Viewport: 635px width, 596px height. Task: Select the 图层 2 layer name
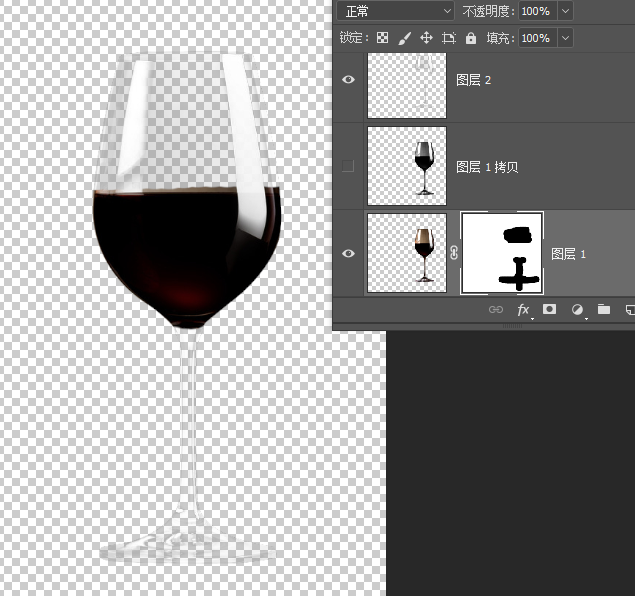click(x=475, y=80)
